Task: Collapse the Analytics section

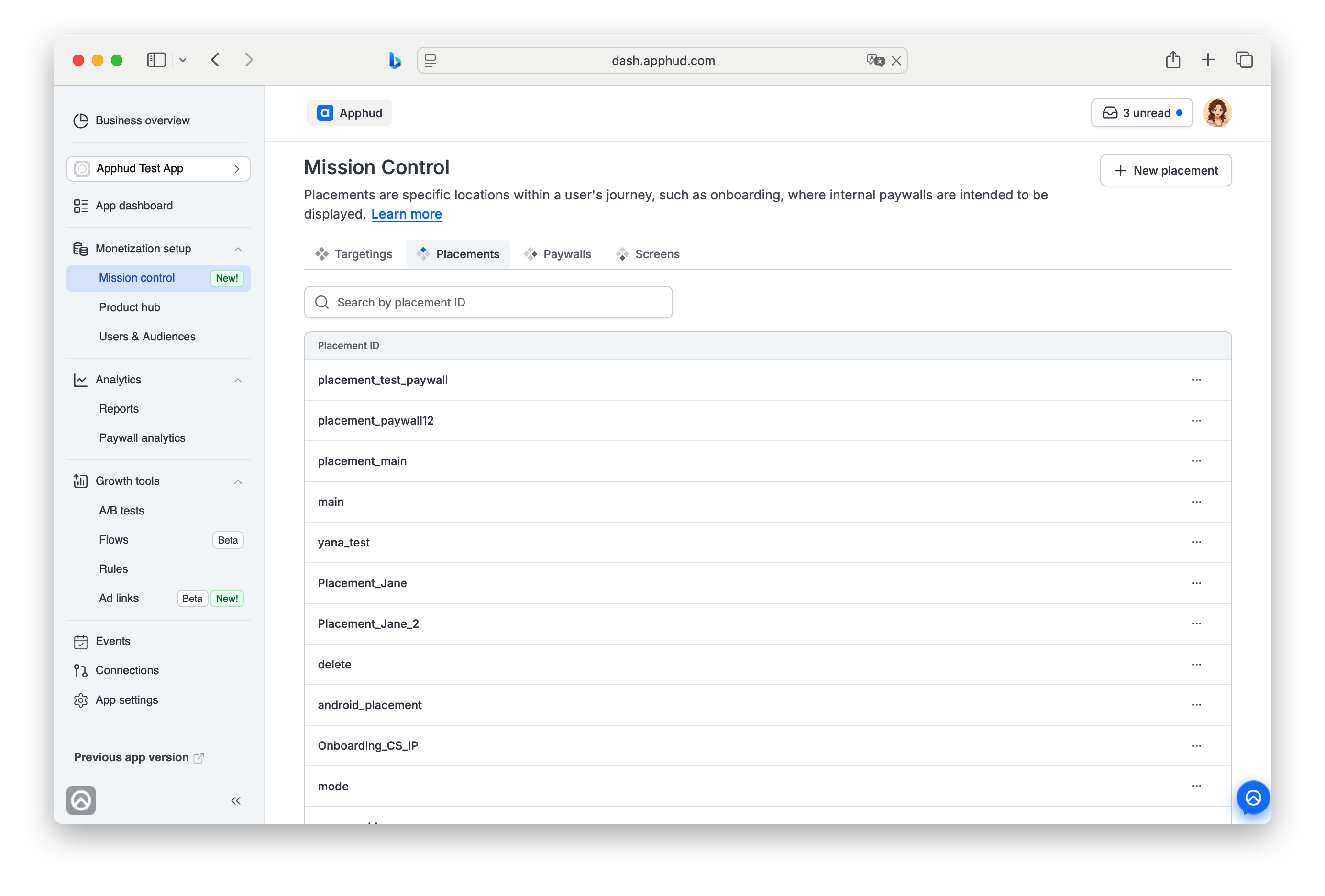Action: [x=238, y=380]
